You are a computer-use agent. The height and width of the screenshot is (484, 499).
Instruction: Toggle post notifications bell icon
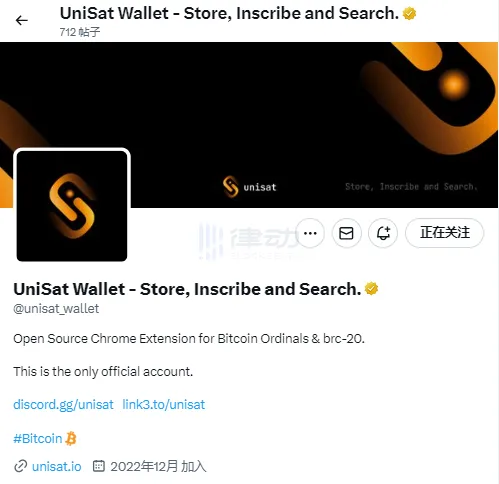pyautogui.click(x=383, y=233)
